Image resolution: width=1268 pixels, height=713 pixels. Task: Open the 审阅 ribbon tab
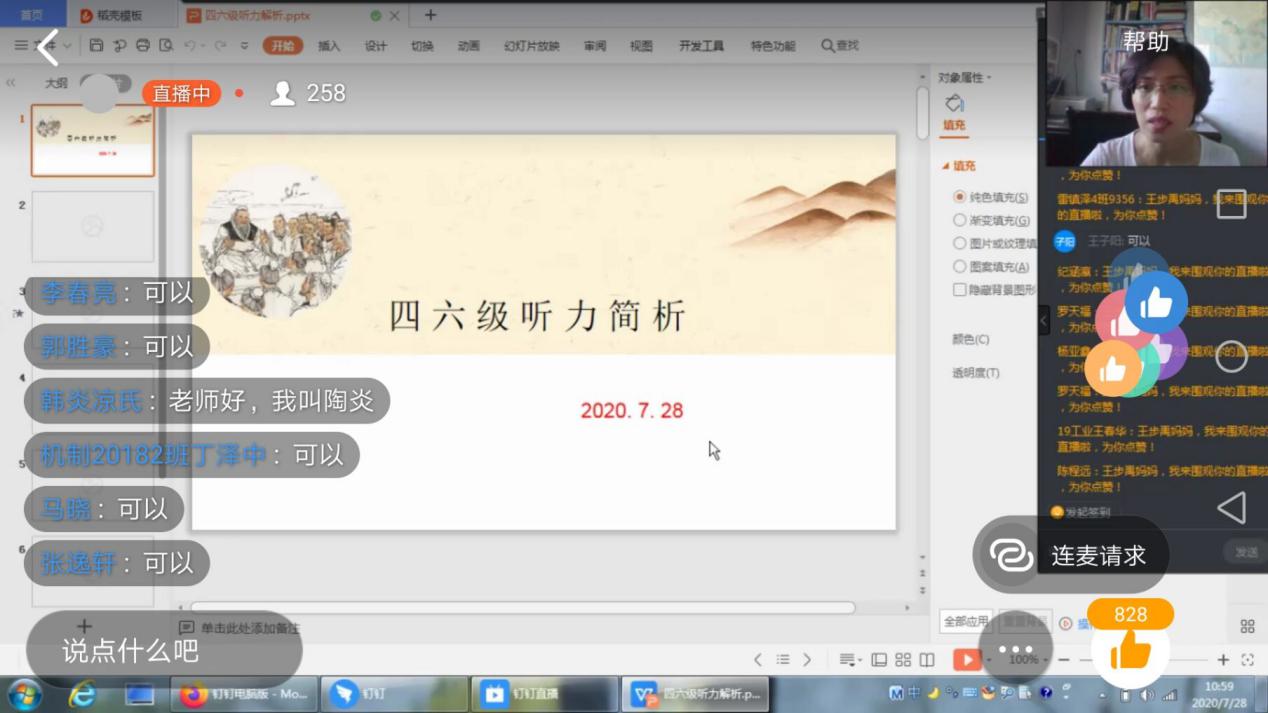595,46
